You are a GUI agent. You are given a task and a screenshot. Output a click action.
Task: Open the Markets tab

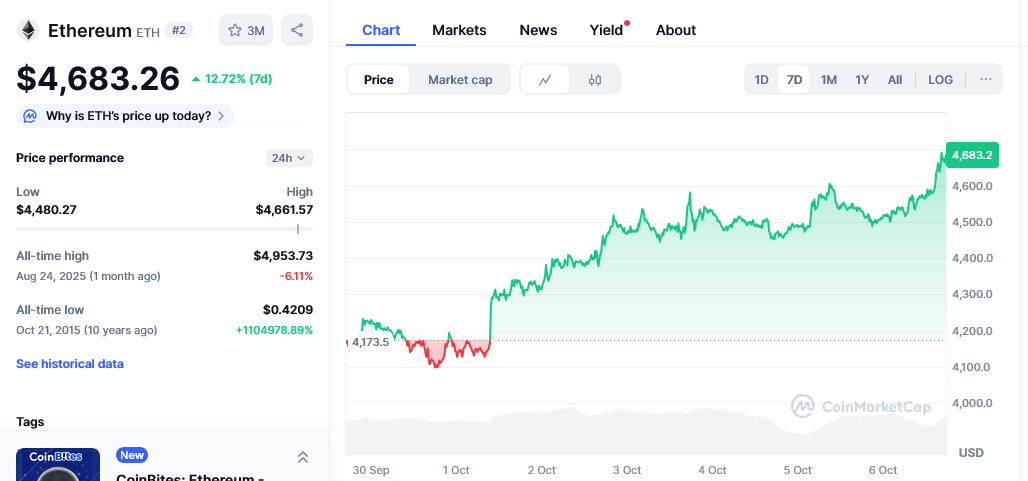pyautogui.click(x=459, y=30)
